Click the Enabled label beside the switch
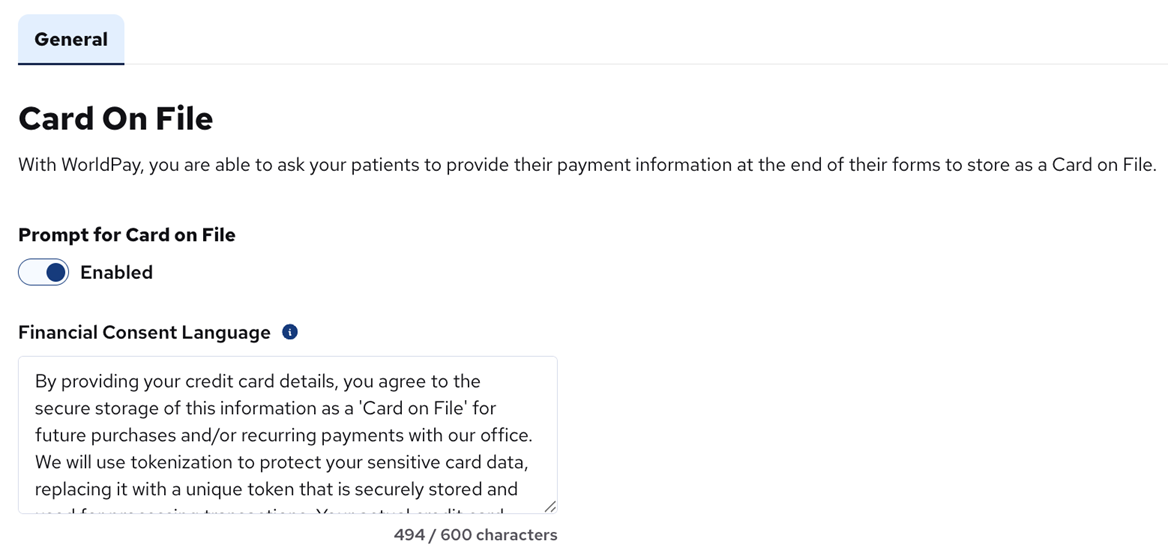The image size is (1168, 556). point(116,272)
